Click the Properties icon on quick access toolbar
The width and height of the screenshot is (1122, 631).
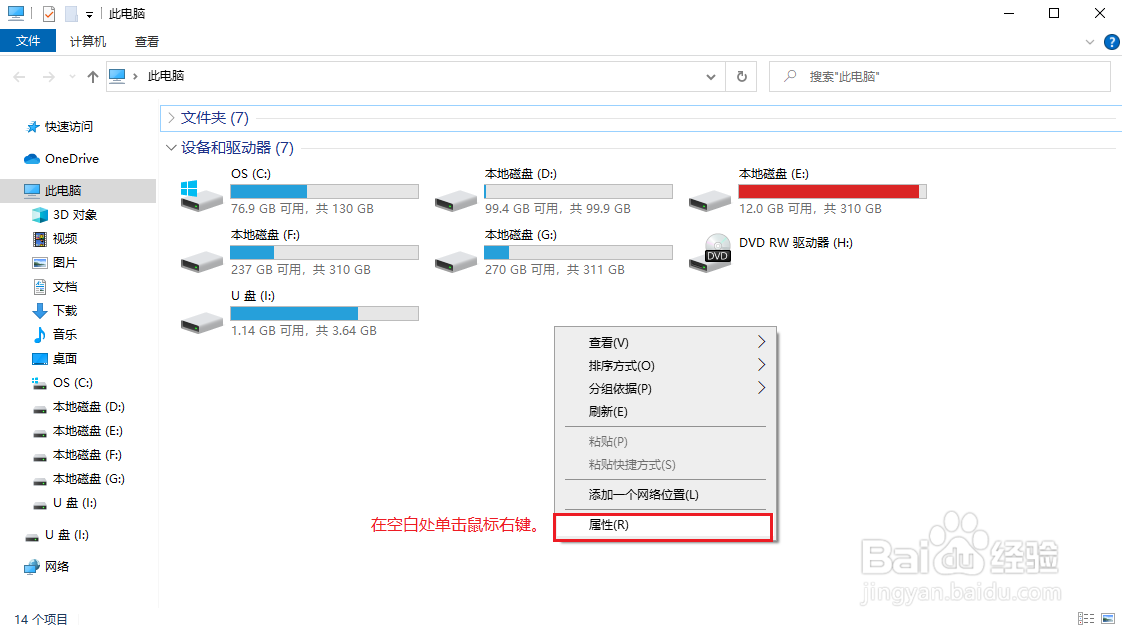[47, 13]
